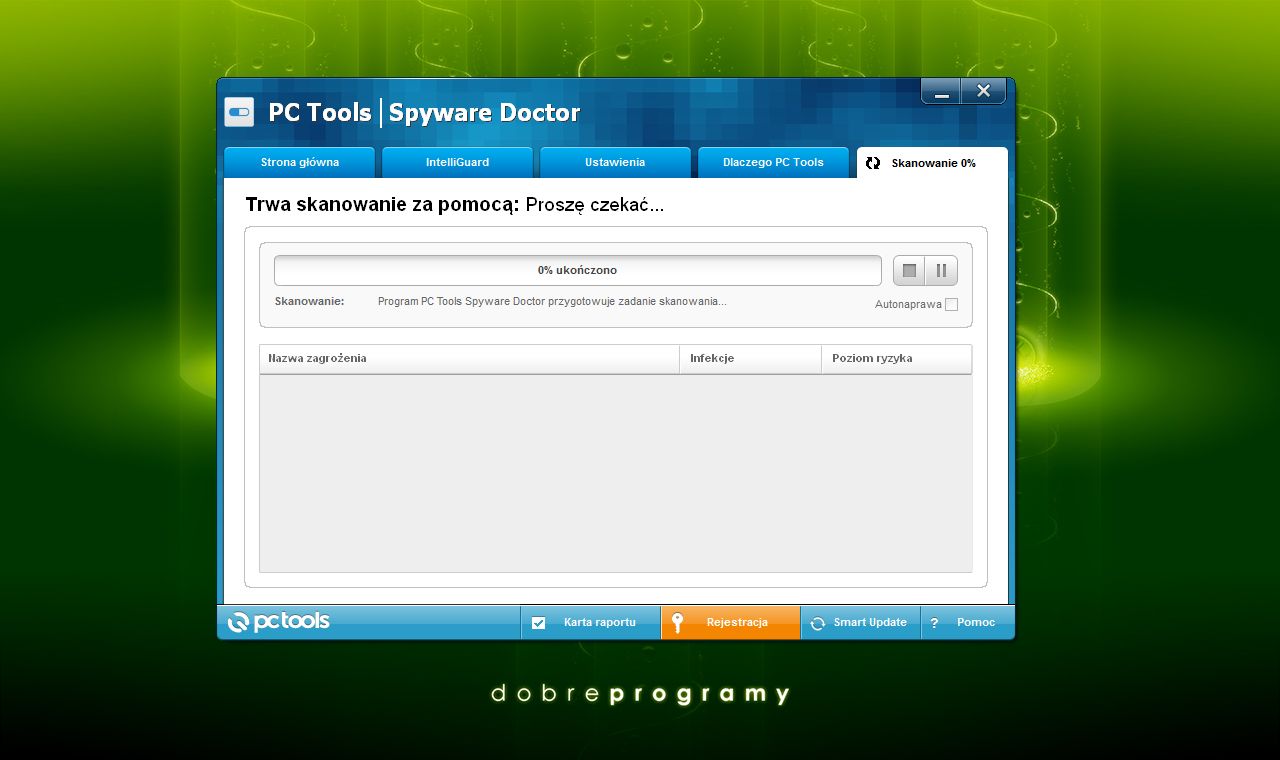Open Pomoc help
Image resolution: width=1280 pixels, height=760 pixels.
(967, 622)
